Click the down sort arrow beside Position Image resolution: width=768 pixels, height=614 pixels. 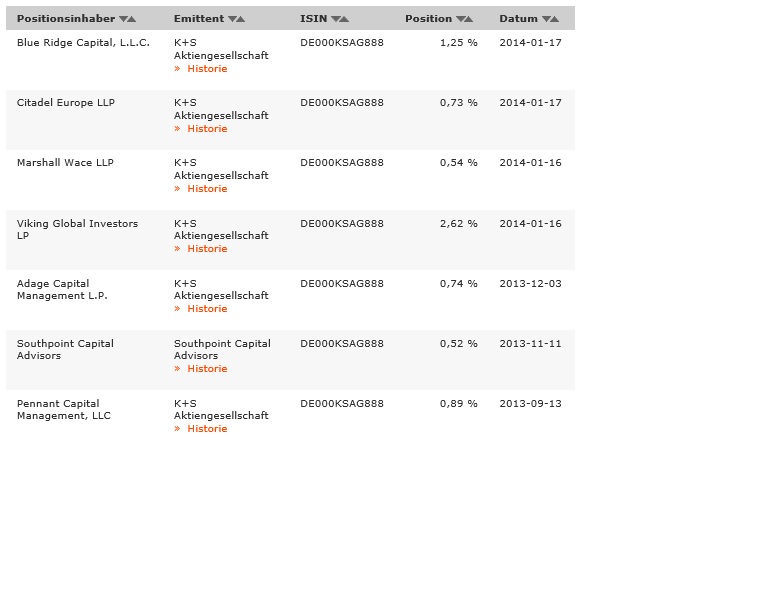click(460, 19)
